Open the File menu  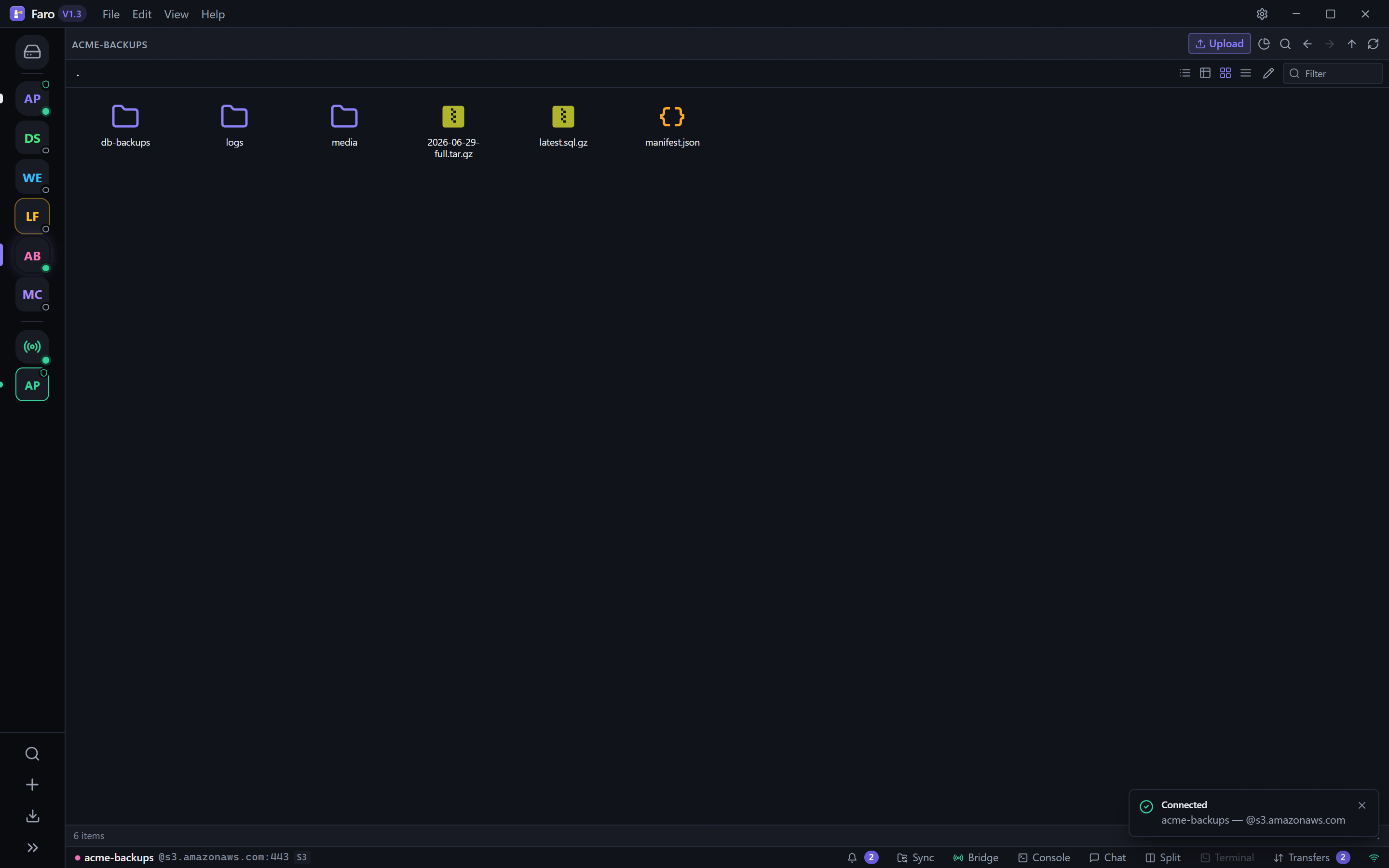point(111,14)
